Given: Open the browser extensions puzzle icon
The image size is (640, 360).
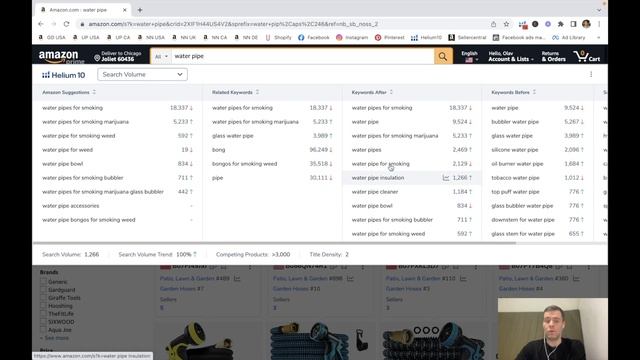Looking at the screenshot, I should [560, 24].
